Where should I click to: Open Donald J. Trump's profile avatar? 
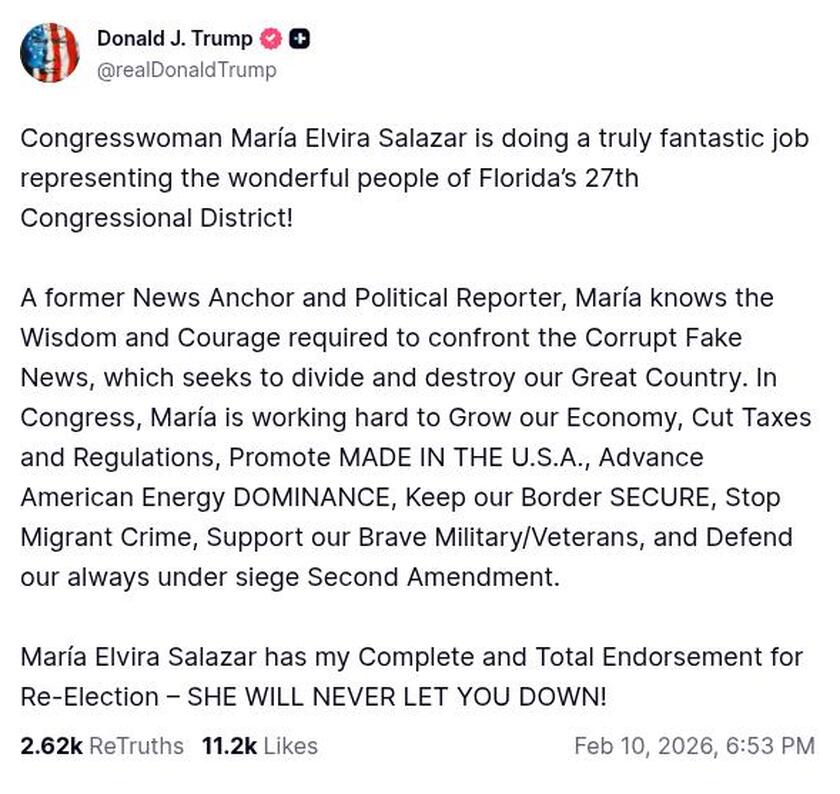coord(50,50)
